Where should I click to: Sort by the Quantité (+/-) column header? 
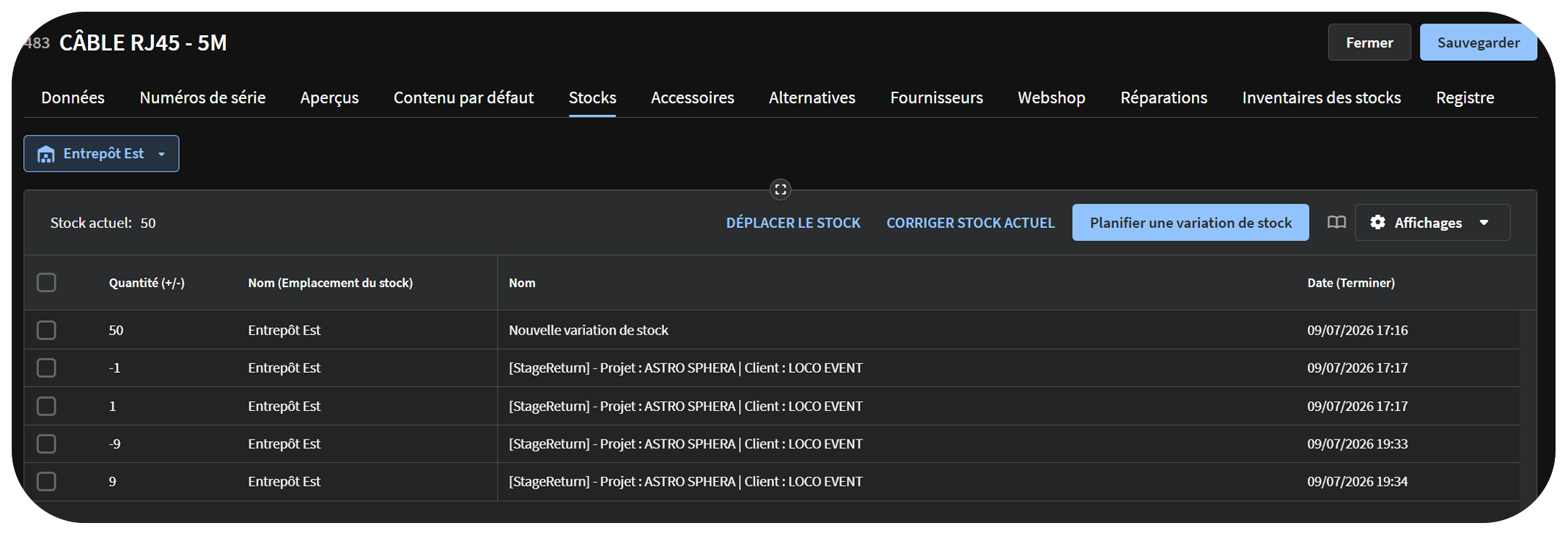tap(147, 283)
